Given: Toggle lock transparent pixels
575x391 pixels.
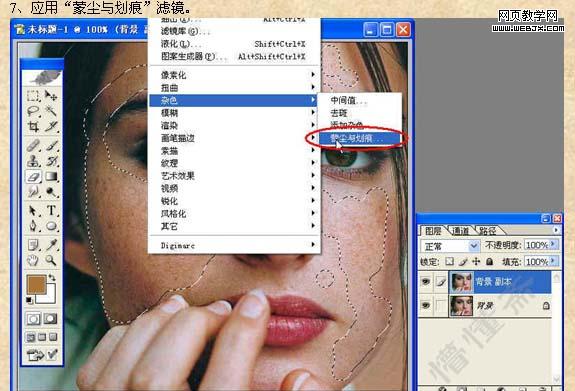Looking at the screenshot, I should 449,262.
